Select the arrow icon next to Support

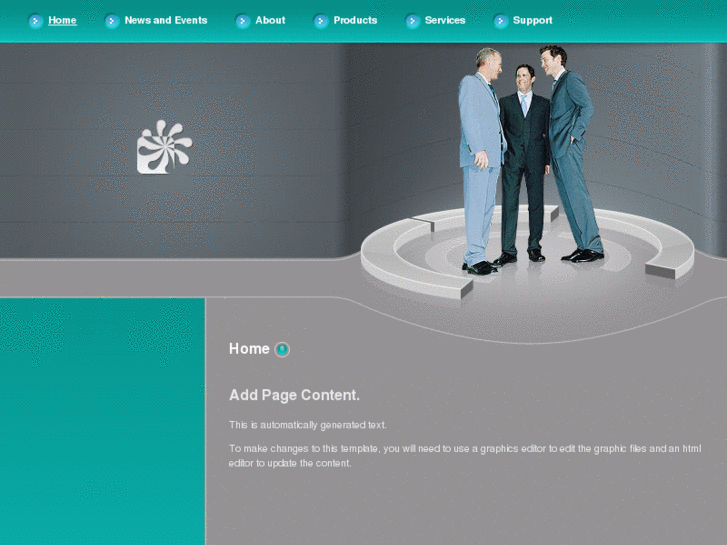(501, 21)
